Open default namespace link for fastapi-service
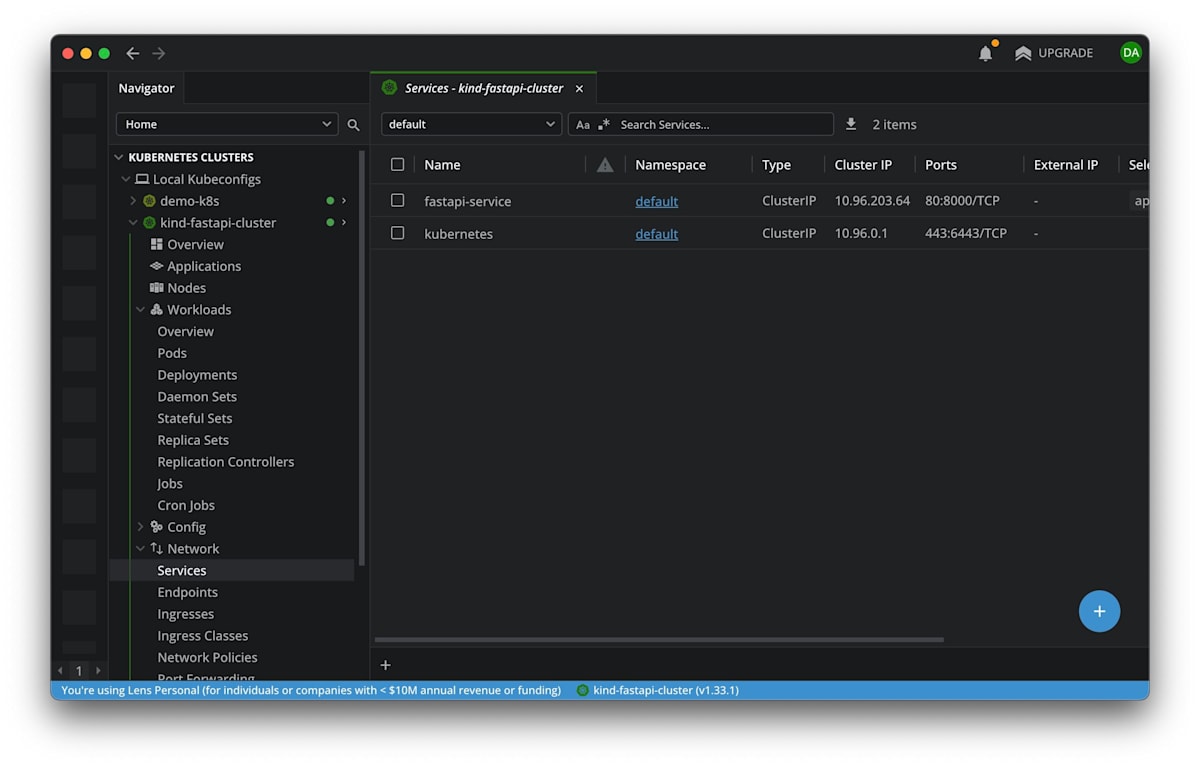This screenshot has height=767, width=1200. 657,201
